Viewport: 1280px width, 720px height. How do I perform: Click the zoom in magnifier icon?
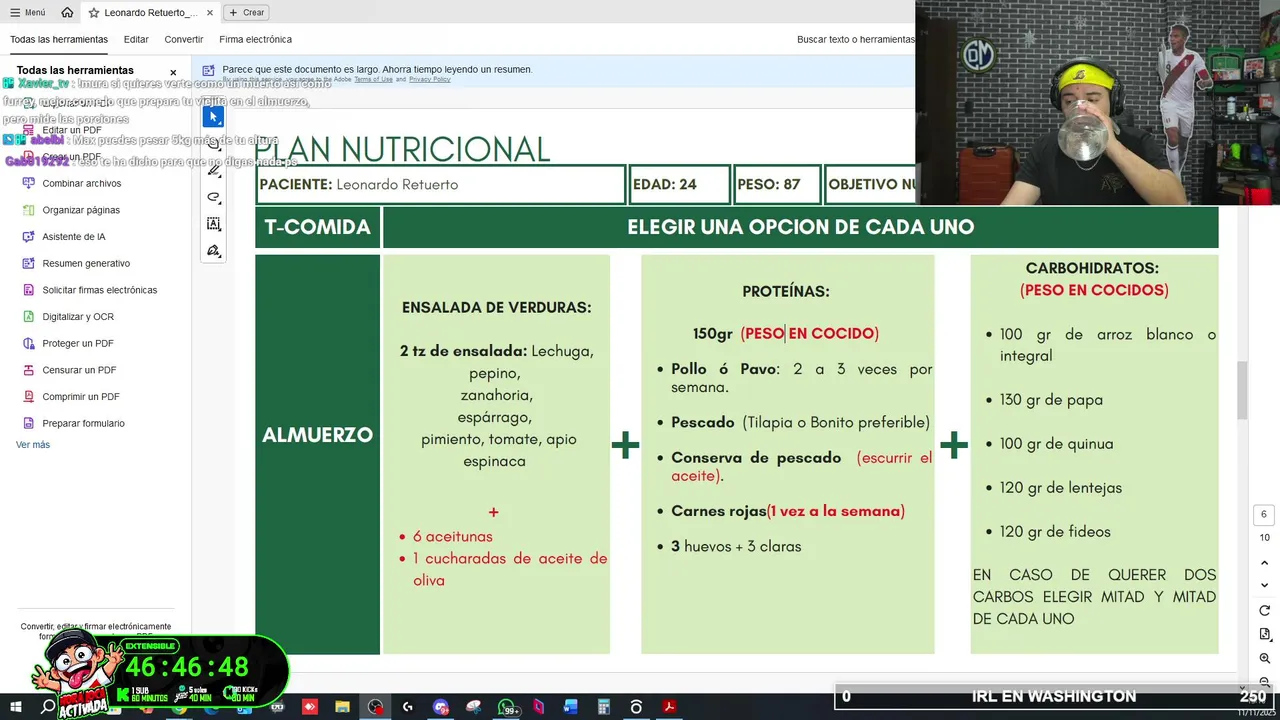(1265, 659)
